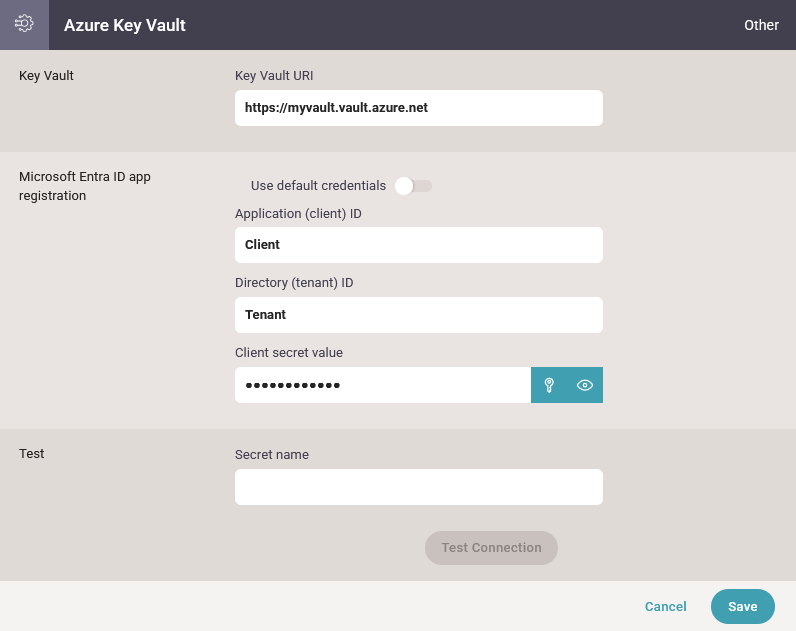Click the Other category label in header
Image resolution: width=796 pixels, height=631 pixels.
click(761, 25)
